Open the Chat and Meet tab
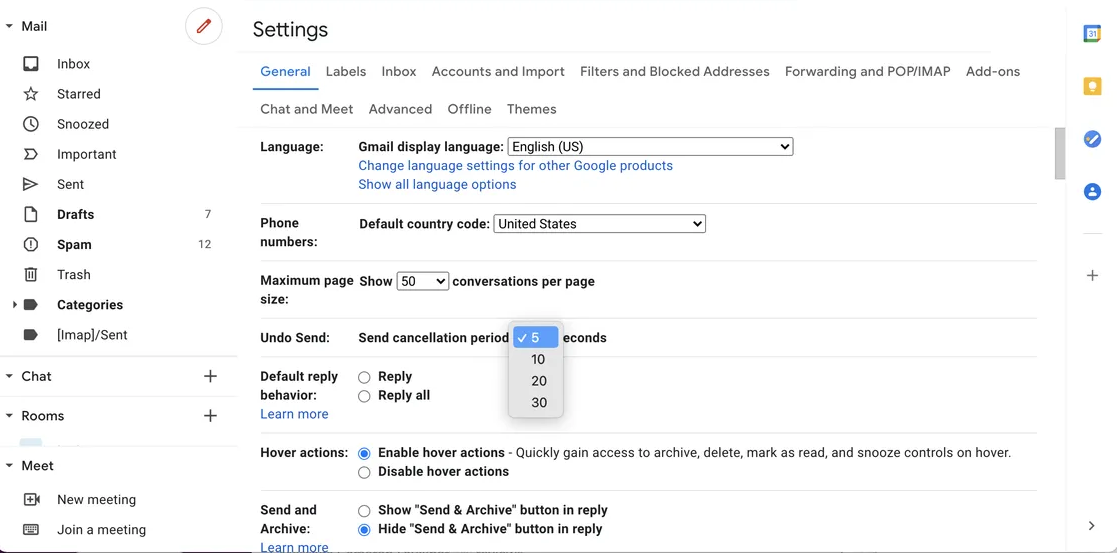 [x=306, y=109]
